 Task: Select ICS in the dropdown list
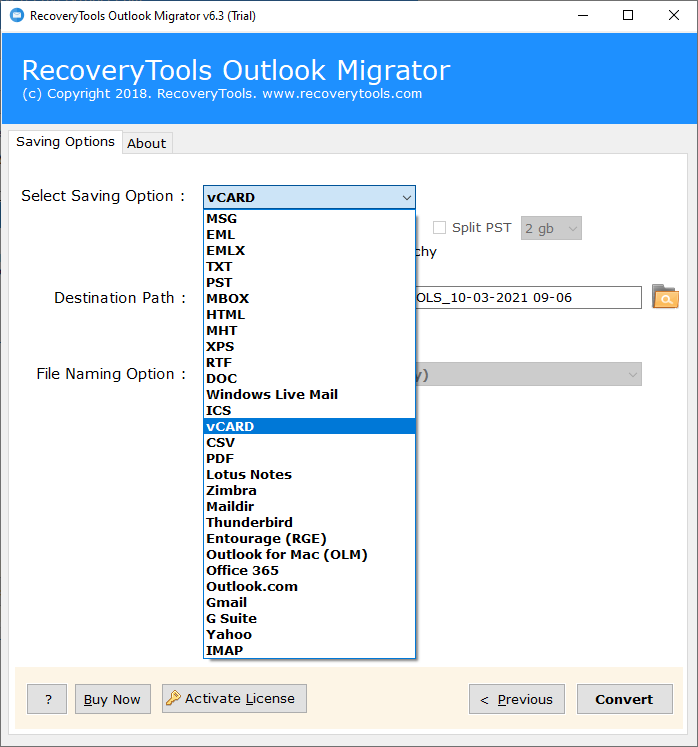pos(309,411)
